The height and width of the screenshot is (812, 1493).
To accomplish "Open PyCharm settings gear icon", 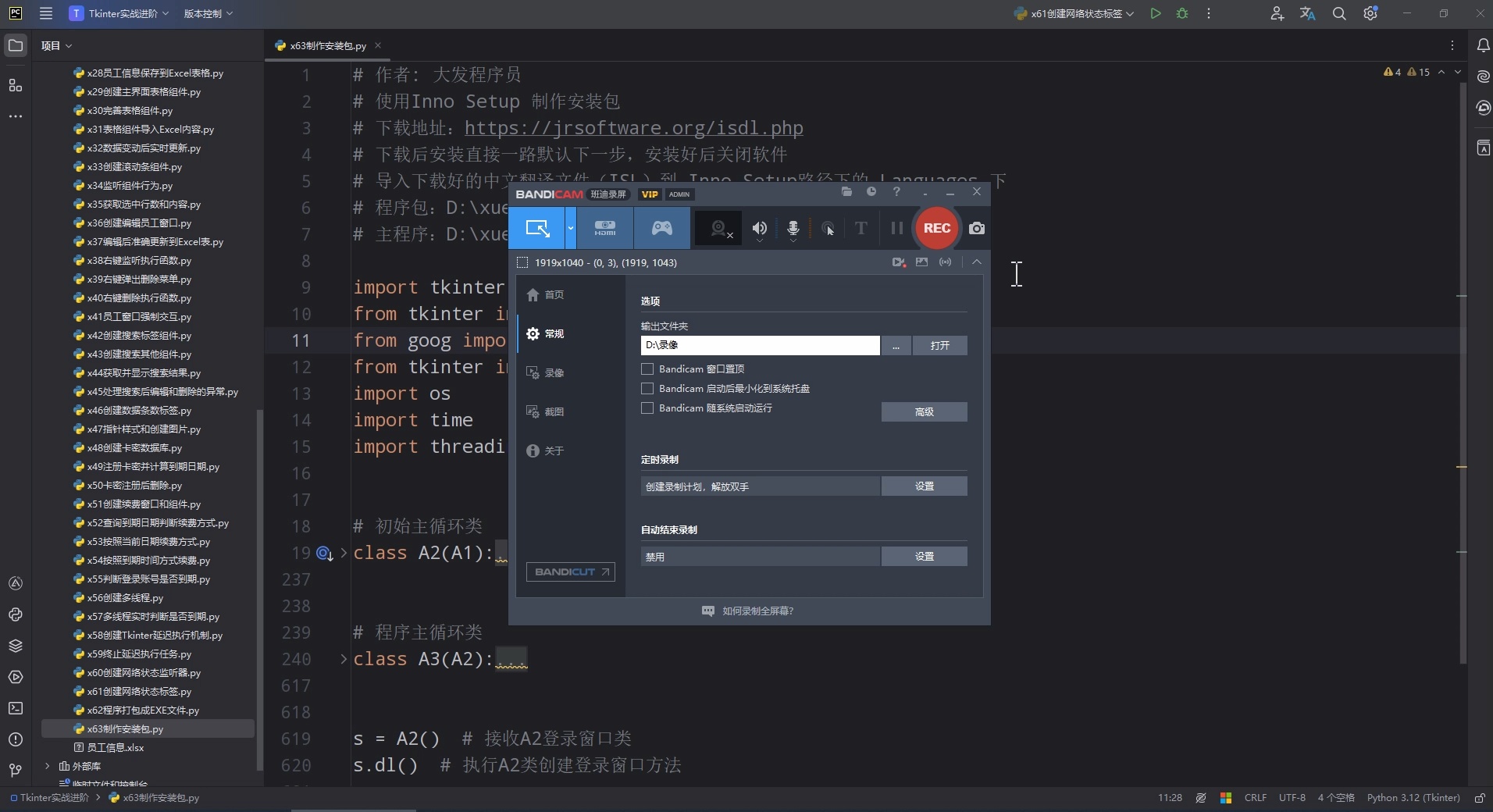I will pos(1370,13).
